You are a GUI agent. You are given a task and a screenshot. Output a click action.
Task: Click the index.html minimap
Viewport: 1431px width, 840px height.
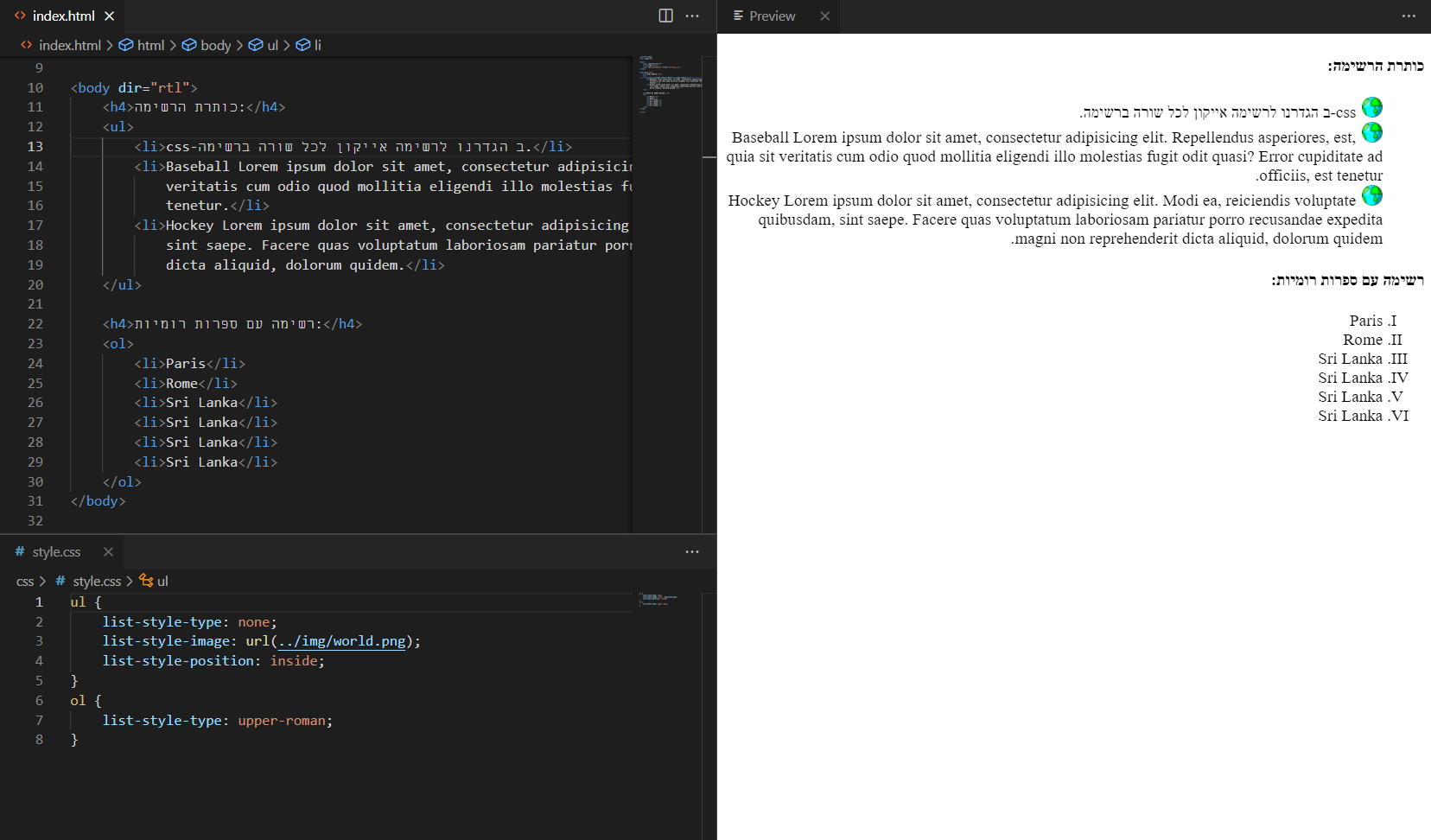pos(670,86)
